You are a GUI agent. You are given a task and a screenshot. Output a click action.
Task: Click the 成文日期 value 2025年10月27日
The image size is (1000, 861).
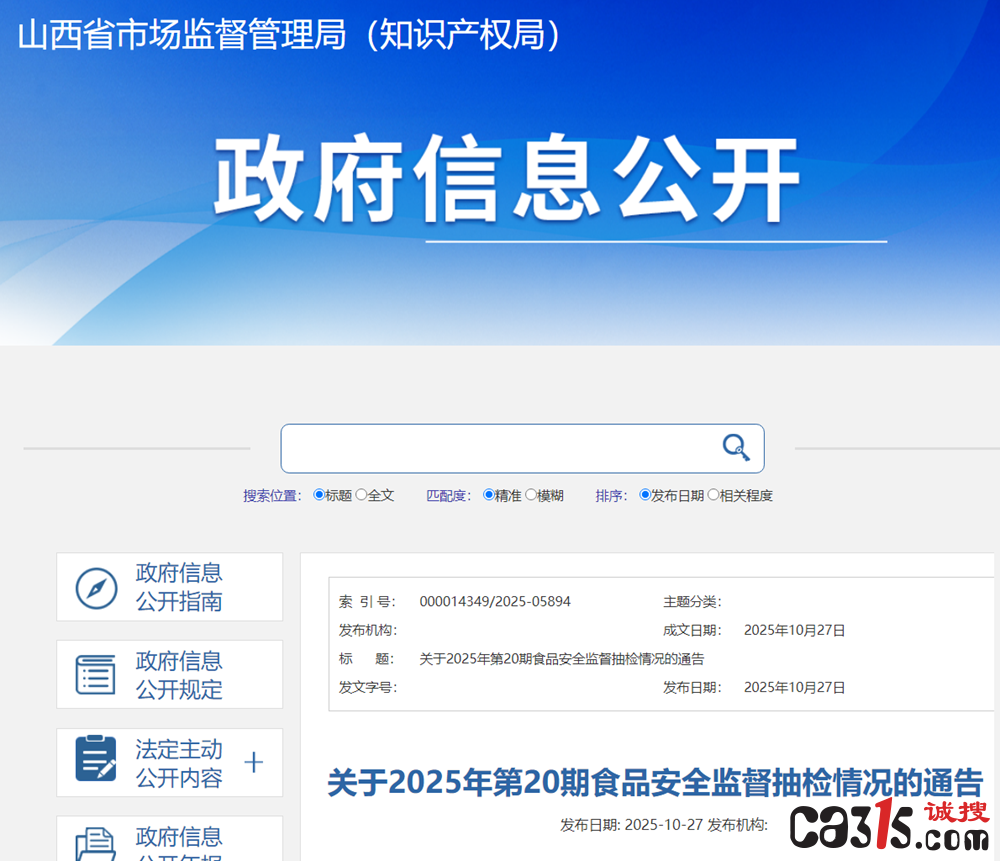pos(794,630)
